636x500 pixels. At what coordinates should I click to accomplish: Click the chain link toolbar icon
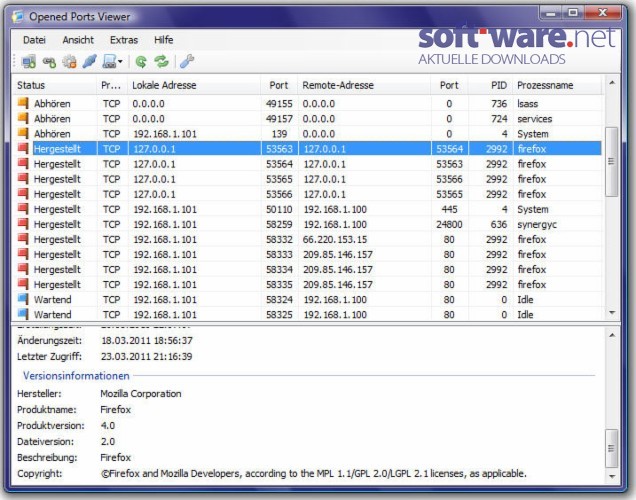click(x=49, y=62)
